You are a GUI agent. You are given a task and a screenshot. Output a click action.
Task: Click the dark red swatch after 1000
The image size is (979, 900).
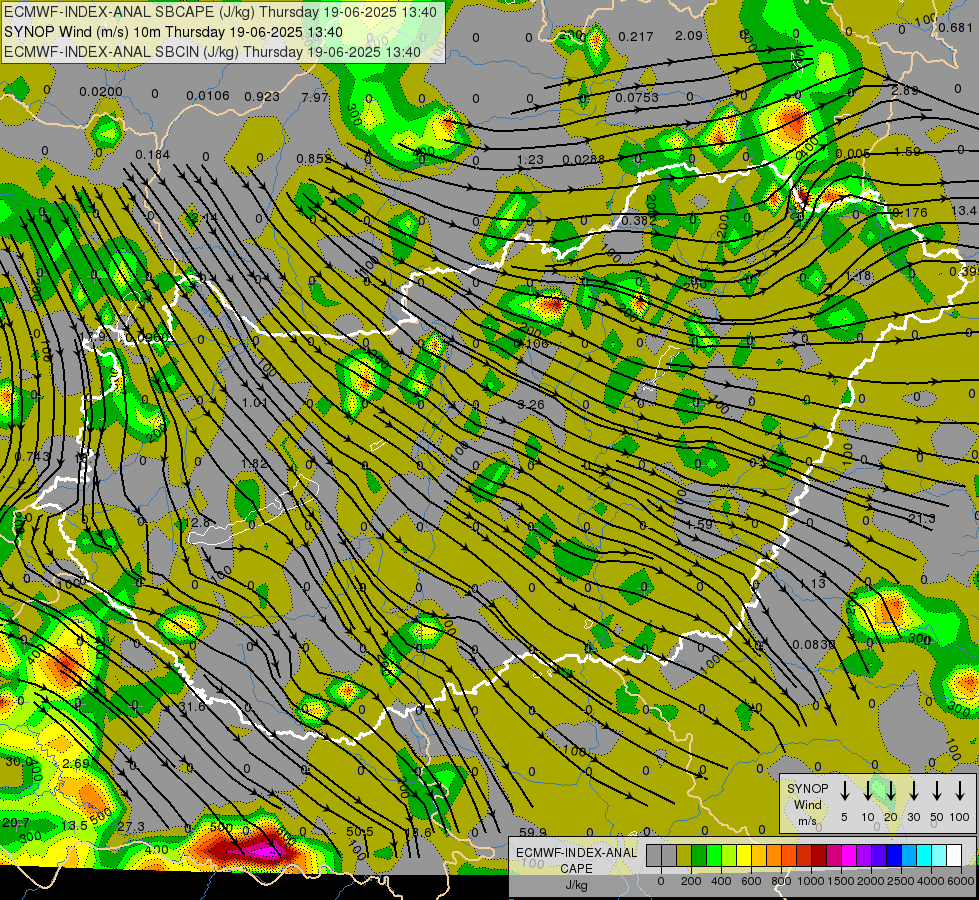(x=819, y=855)
